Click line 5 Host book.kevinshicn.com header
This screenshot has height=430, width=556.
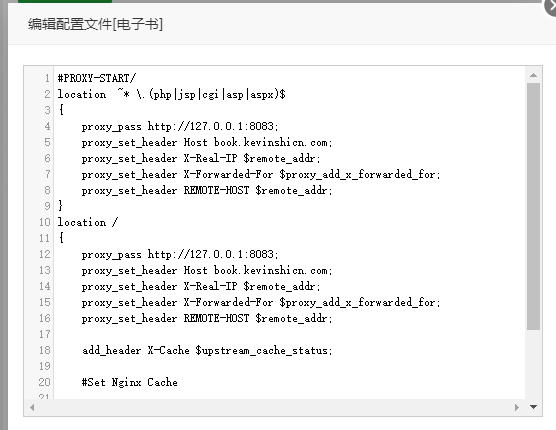tap(207, 143)
